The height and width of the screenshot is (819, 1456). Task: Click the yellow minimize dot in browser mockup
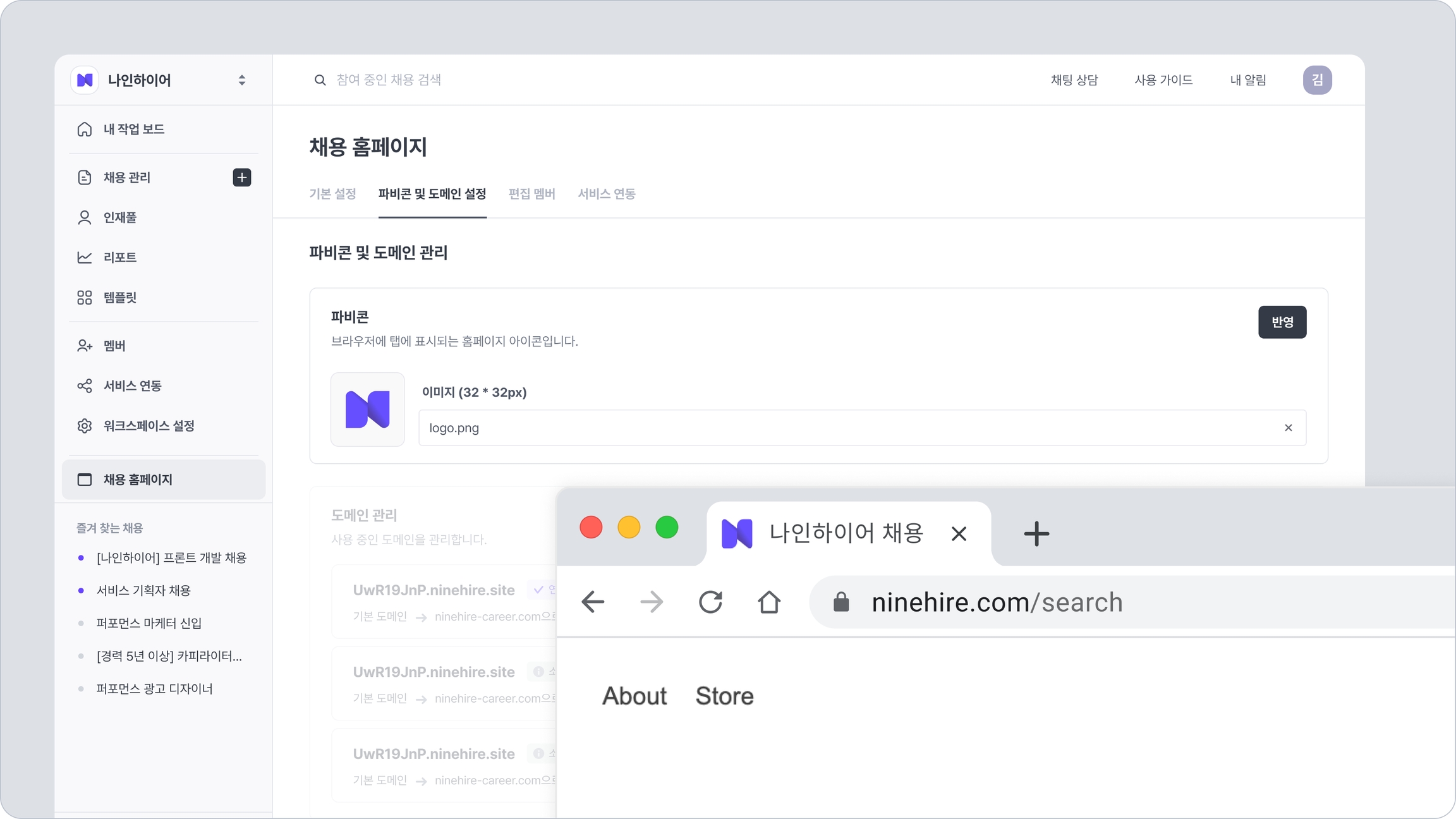coord(629,527)
